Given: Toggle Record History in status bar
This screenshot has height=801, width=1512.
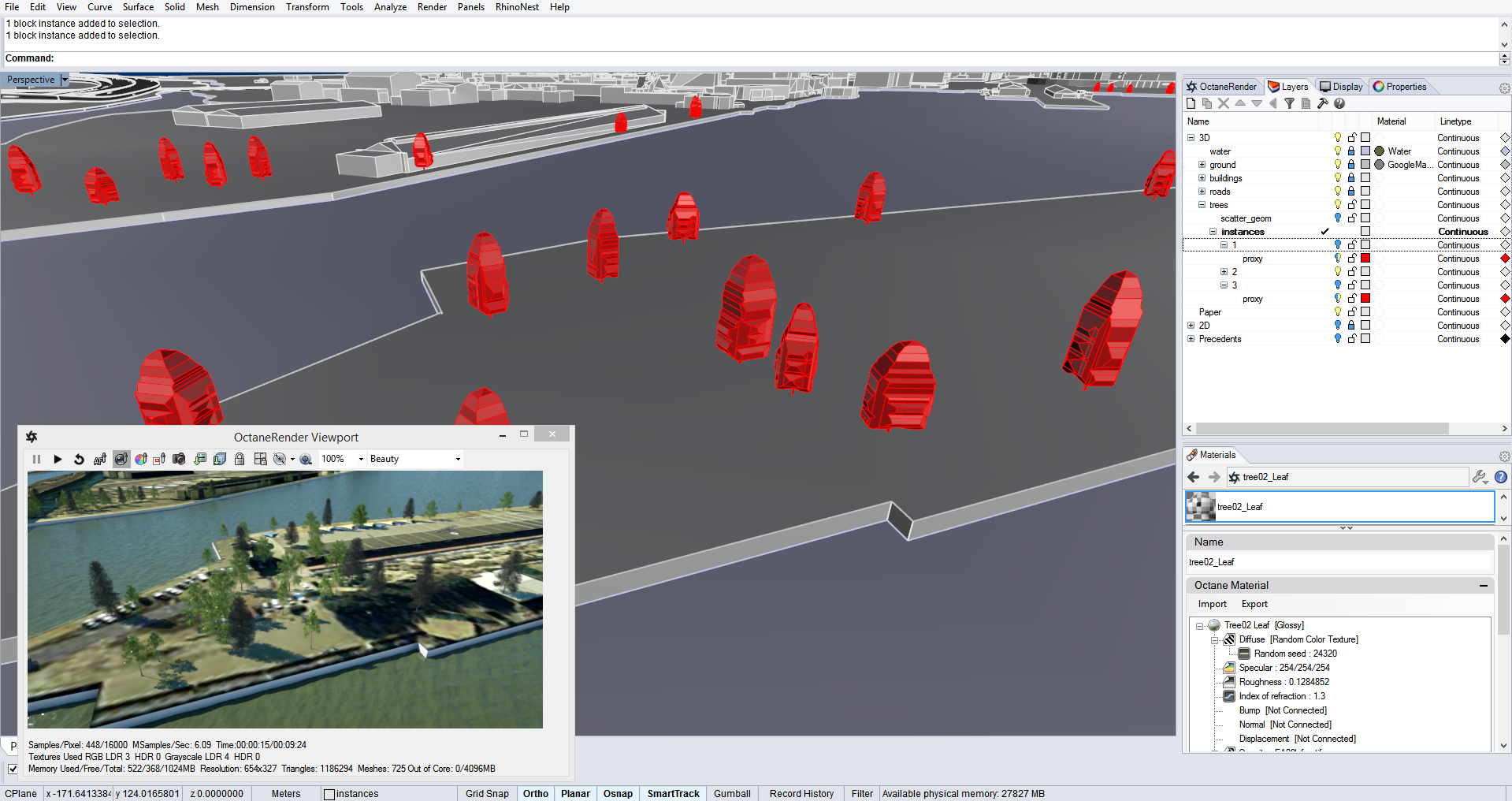Looking at the screenshot, I should (x=801, y=794).
